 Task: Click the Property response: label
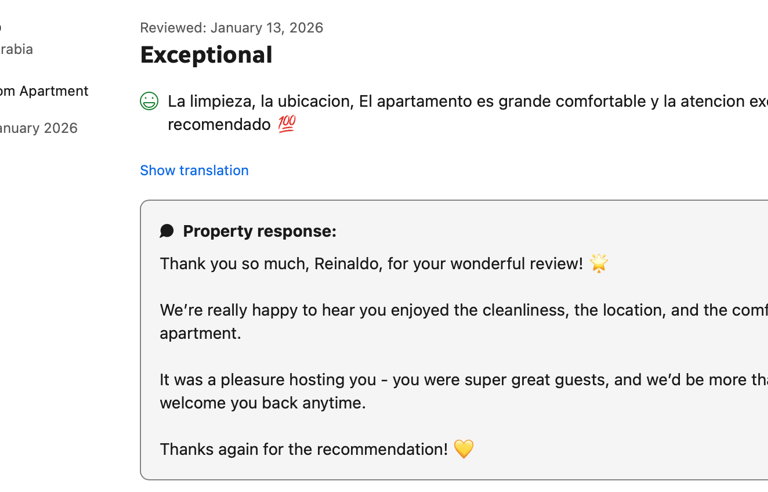[259, 231]
